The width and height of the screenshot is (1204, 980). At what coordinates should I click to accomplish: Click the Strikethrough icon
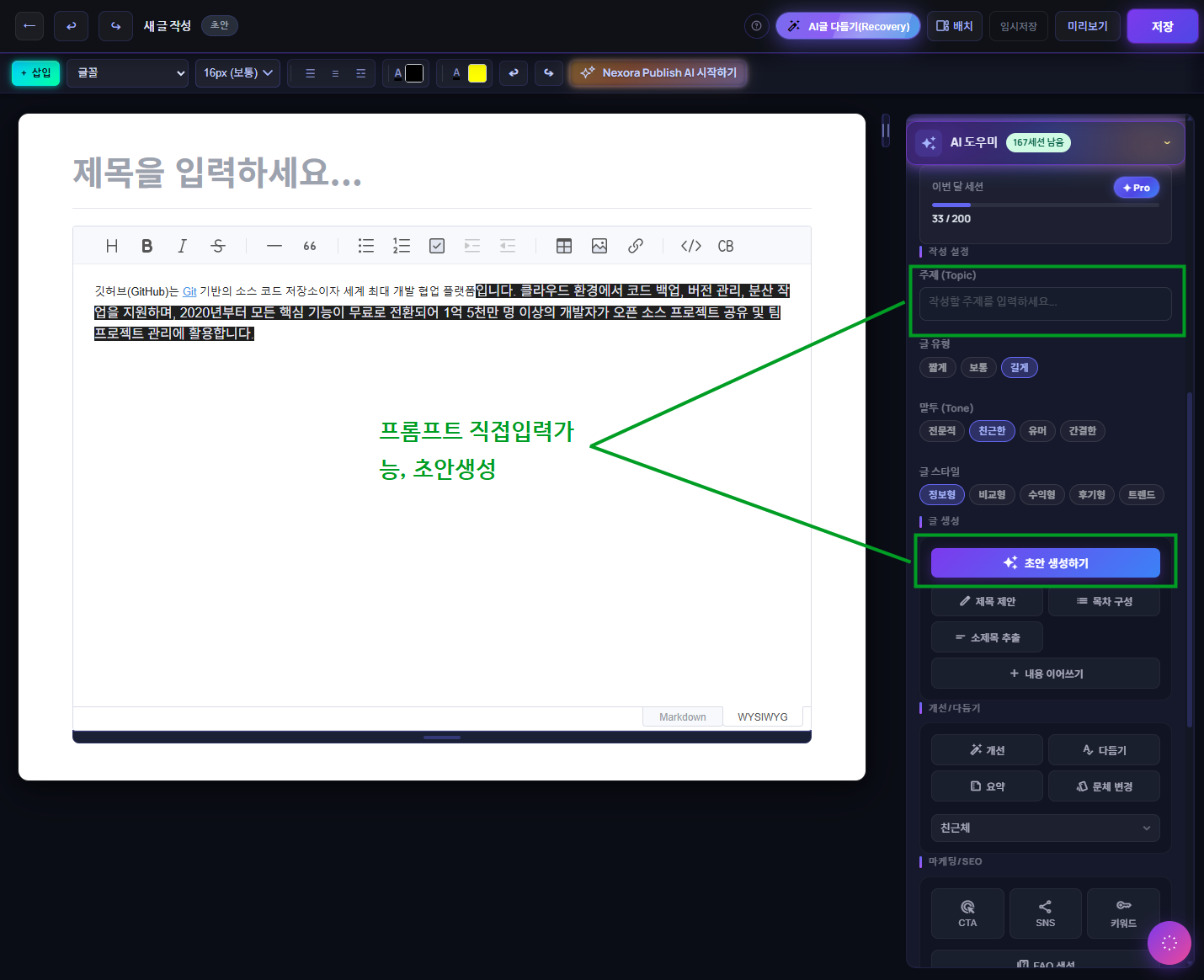(x=218, y=246)
